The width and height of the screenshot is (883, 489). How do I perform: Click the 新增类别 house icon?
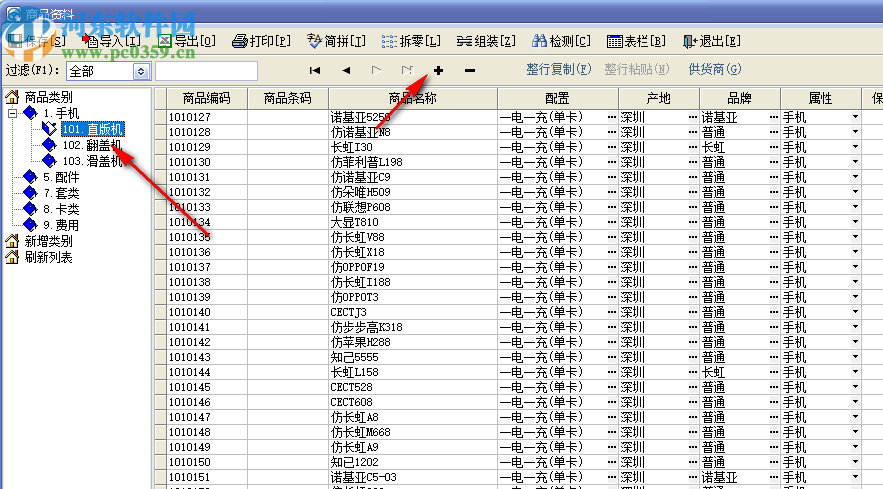12,242
